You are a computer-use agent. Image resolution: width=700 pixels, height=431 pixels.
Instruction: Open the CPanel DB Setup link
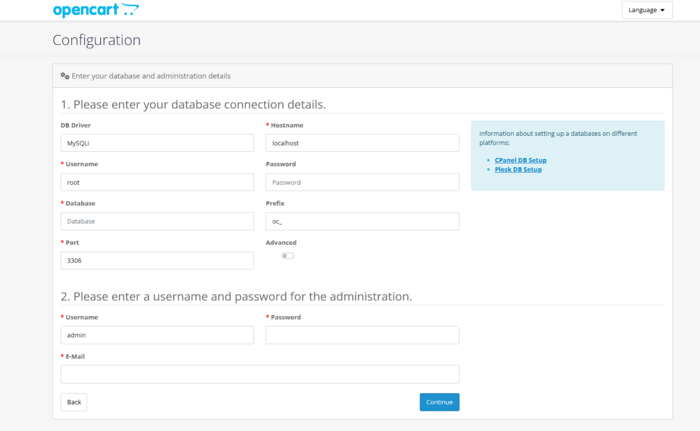pyautogui.click(x=520, y=160)
